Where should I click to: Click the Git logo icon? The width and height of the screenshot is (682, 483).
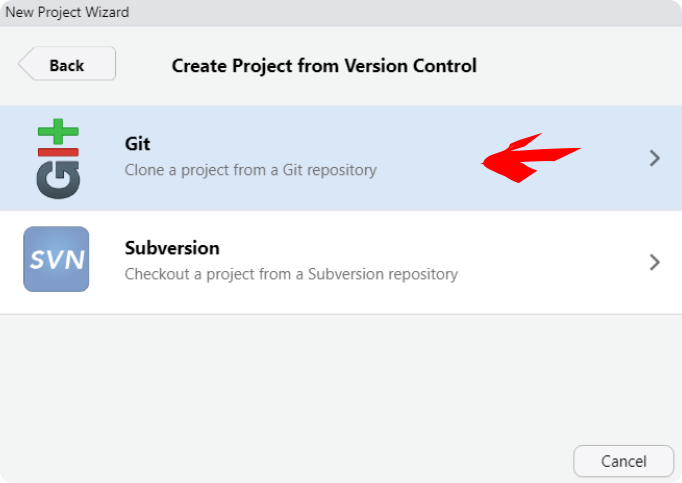tap(58, 158)
